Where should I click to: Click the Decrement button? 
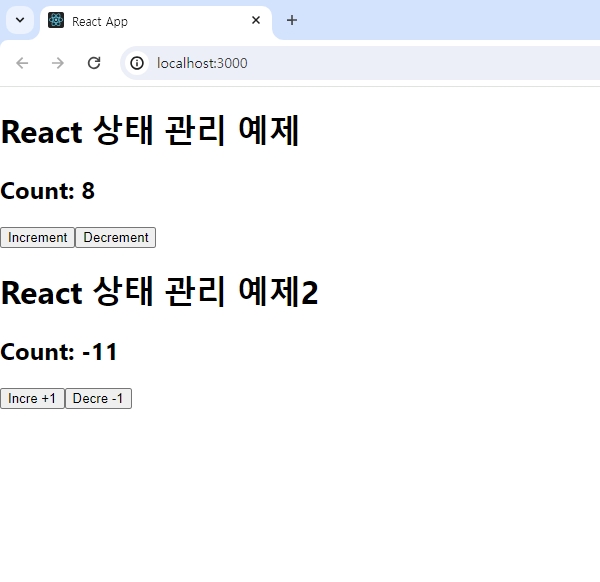pyautogui.click(x=116, y=238)
